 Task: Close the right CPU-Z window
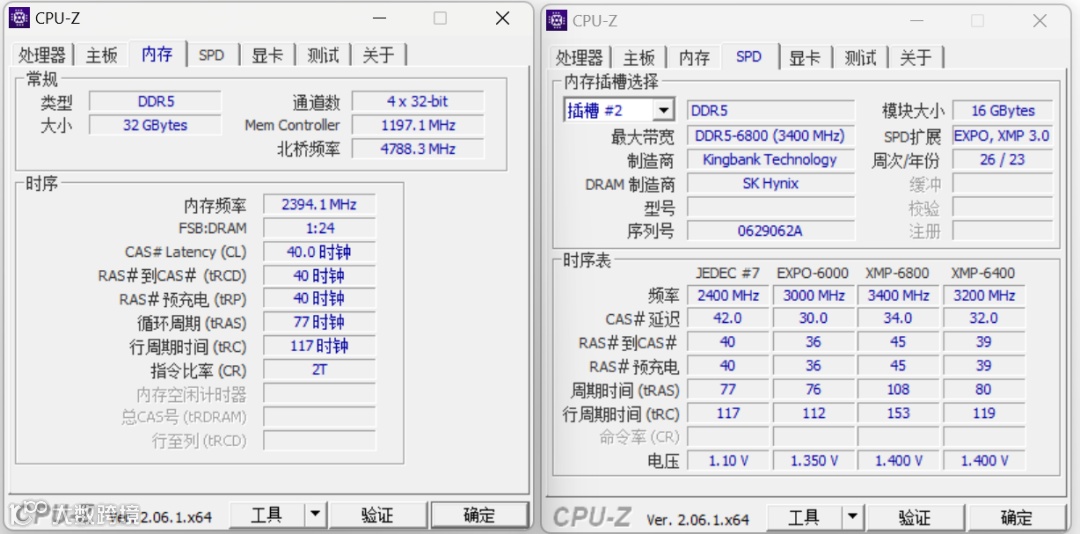(x=1040, y=21)
